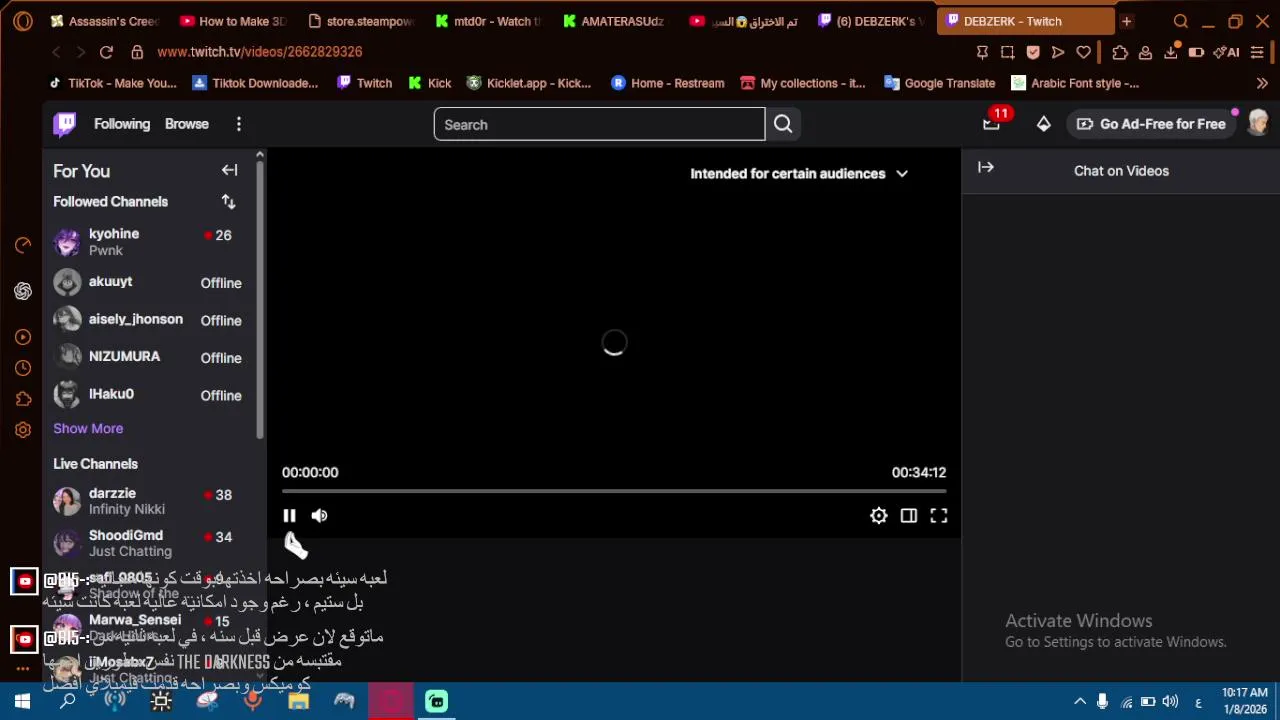This screenshot has width=1280, height=720.
Task: Switch to store.steampowered tab
Action: [x=360, y=21]
